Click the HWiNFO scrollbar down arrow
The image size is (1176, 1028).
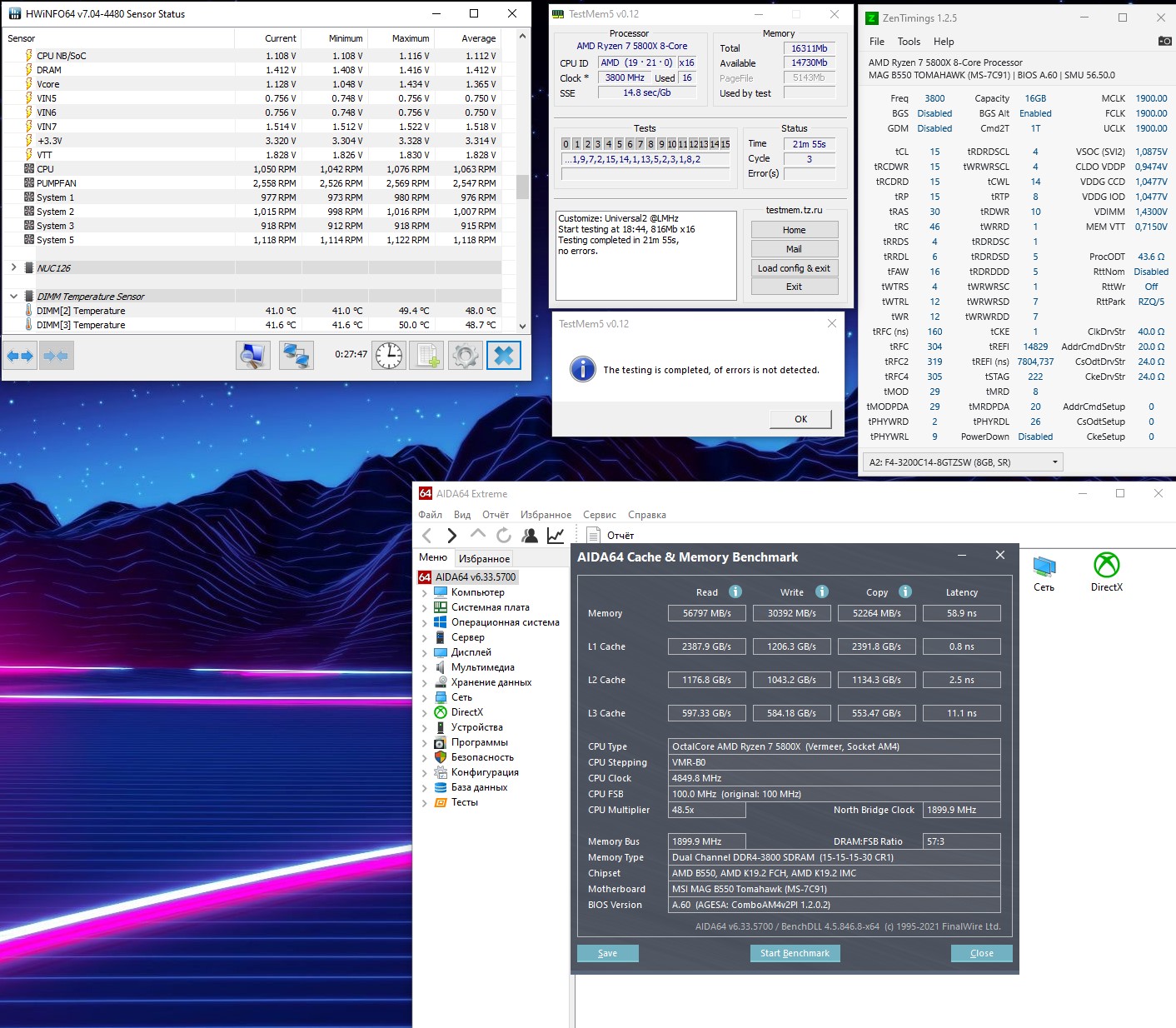coord(522,327)
